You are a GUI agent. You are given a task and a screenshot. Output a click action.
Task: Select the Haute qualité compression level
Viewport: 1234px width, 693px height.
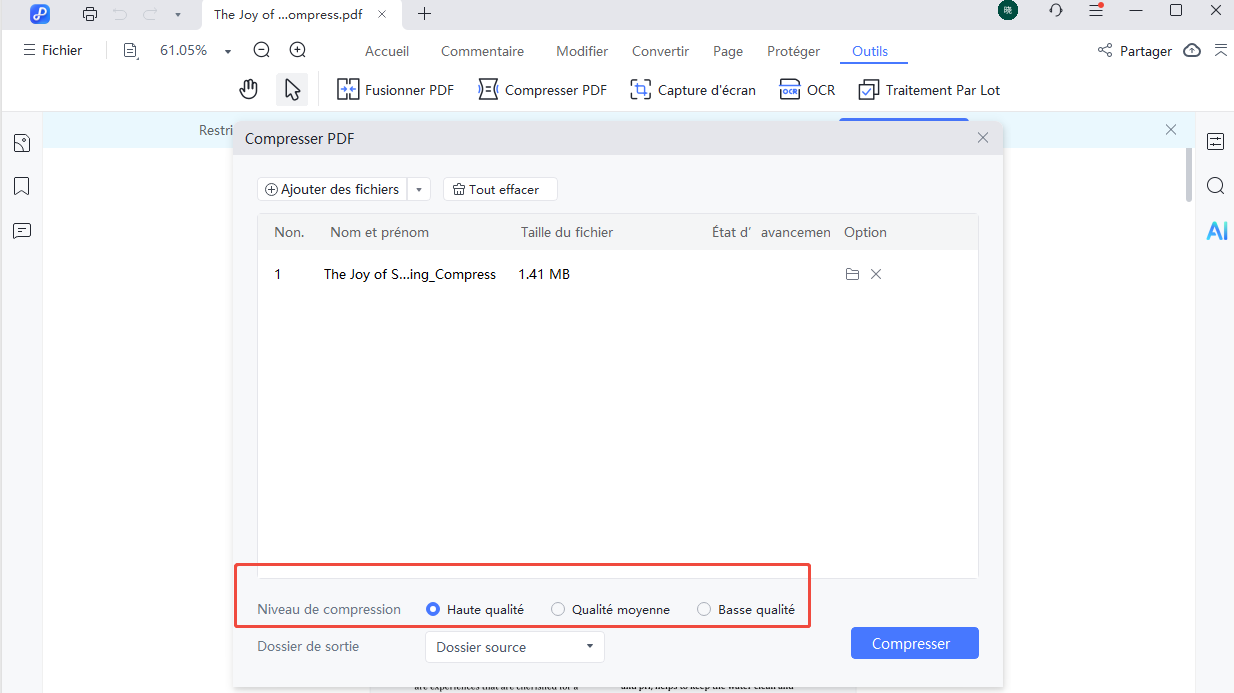[433, 608]
